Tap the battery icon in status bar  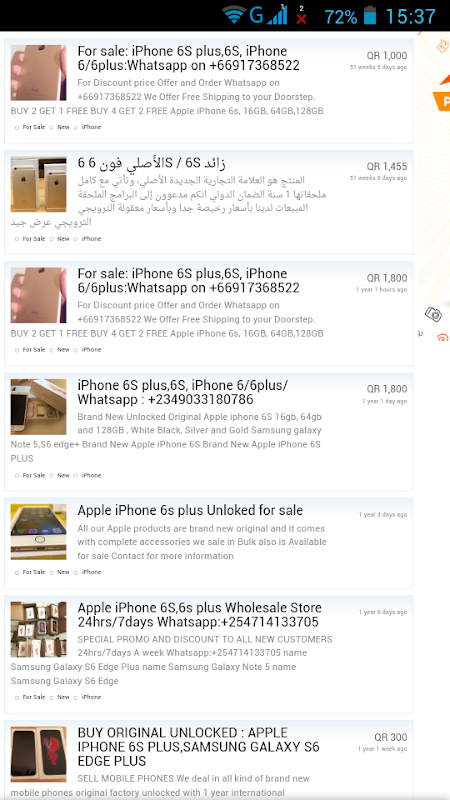pyautogui.click(x=370, y=15)
